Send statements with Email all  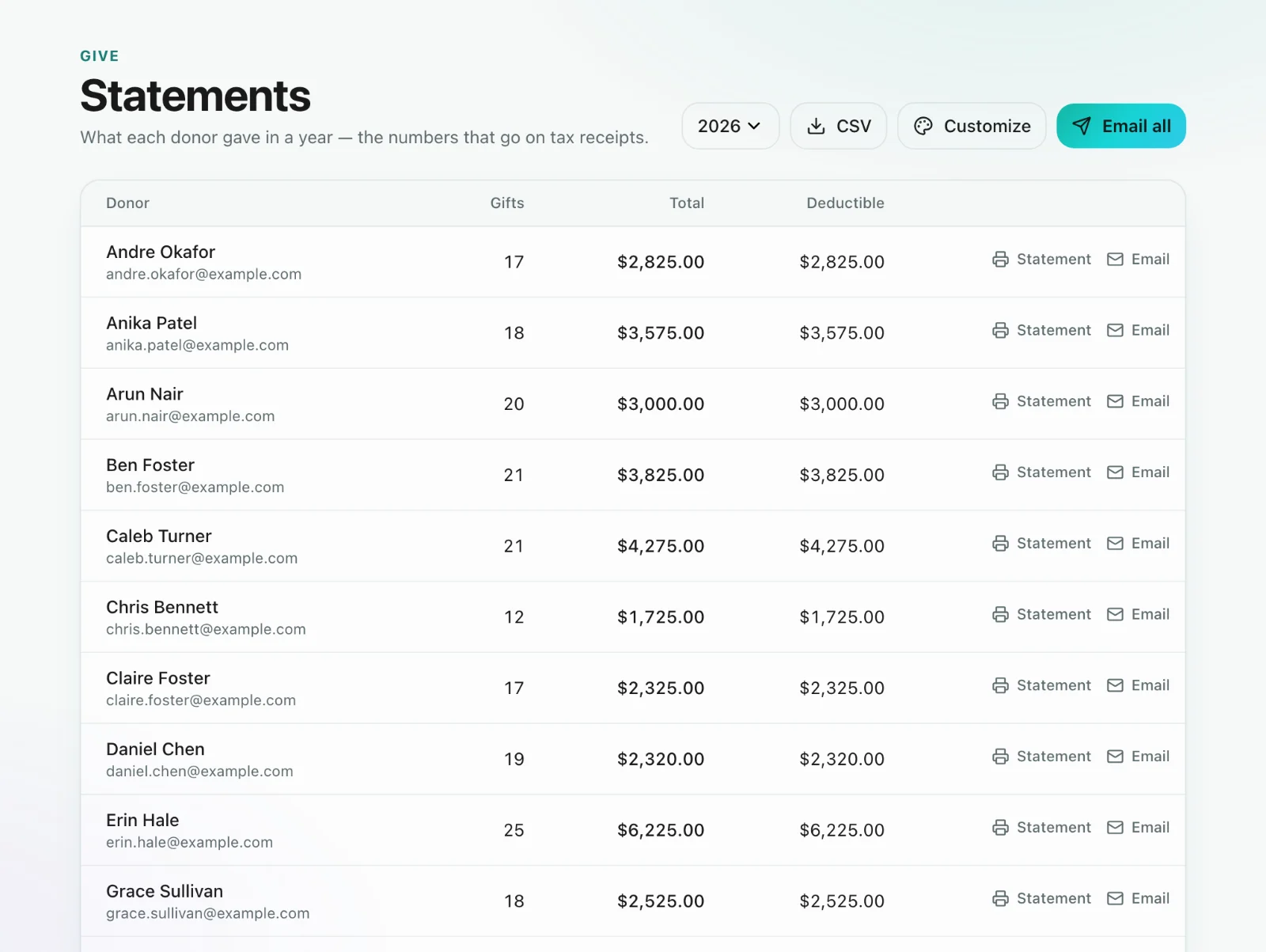click(1120, 126)
